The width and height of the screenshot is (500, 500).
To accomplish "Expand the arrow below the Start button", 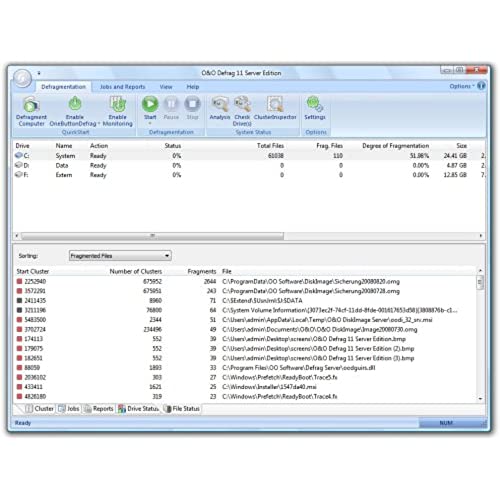I will pyautogui.click(x=150, y=123).
